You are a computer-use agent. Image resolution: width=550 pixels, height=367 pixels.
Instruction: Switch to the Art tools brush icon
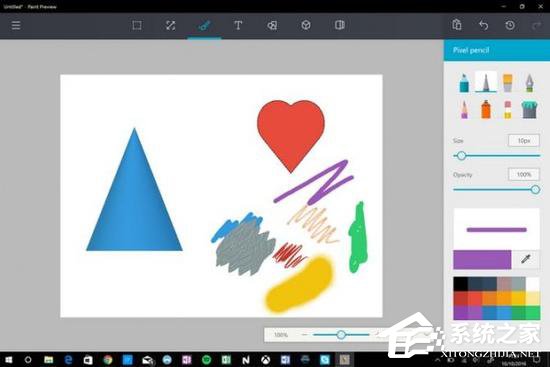click(204, 25)
